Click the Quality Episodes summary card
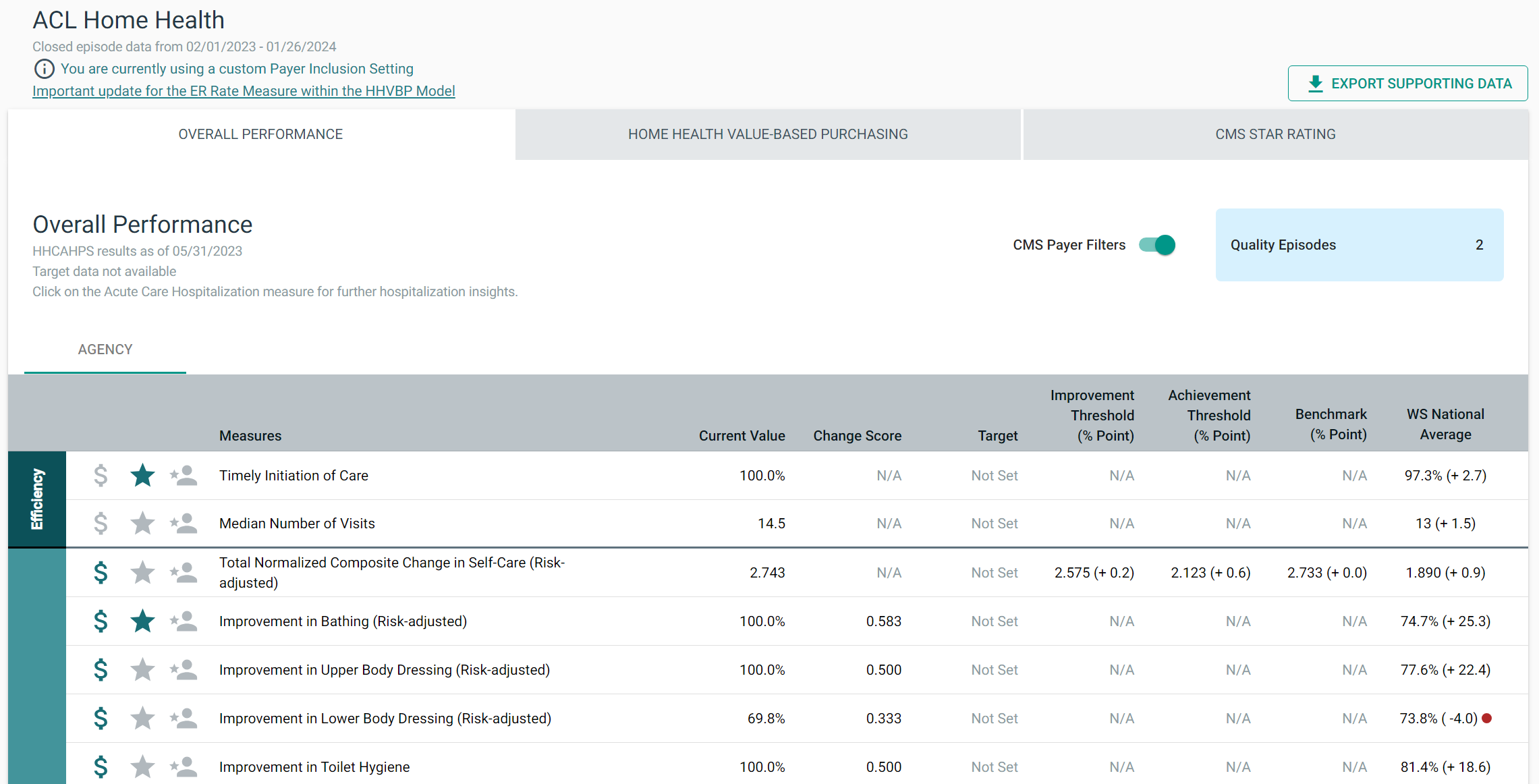 (x=1359, y=244)
